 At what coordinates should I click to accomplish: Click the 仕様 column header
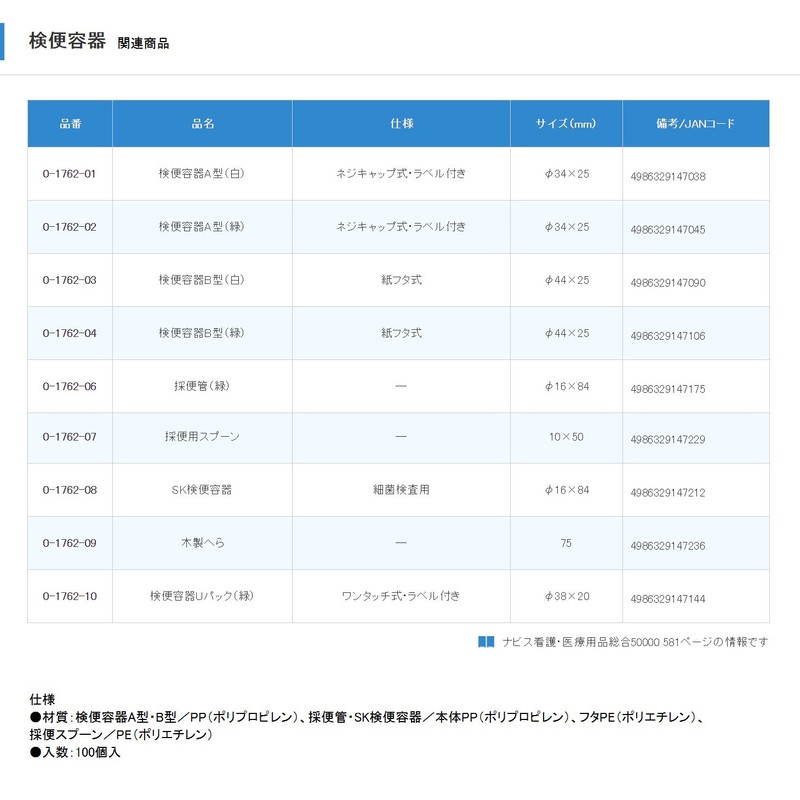tap(401, 124)
